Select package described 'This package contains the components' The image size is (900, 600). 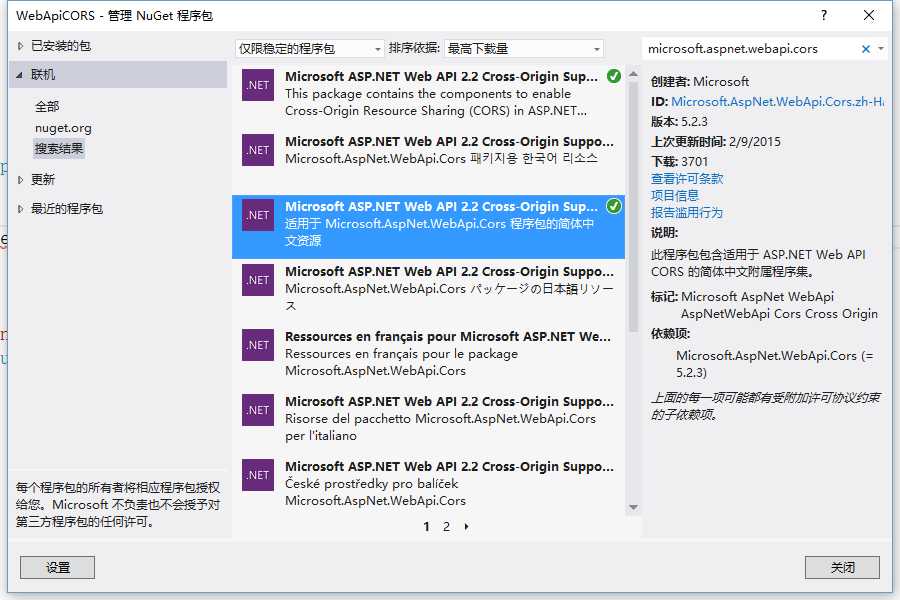click(x=428, y=93)
